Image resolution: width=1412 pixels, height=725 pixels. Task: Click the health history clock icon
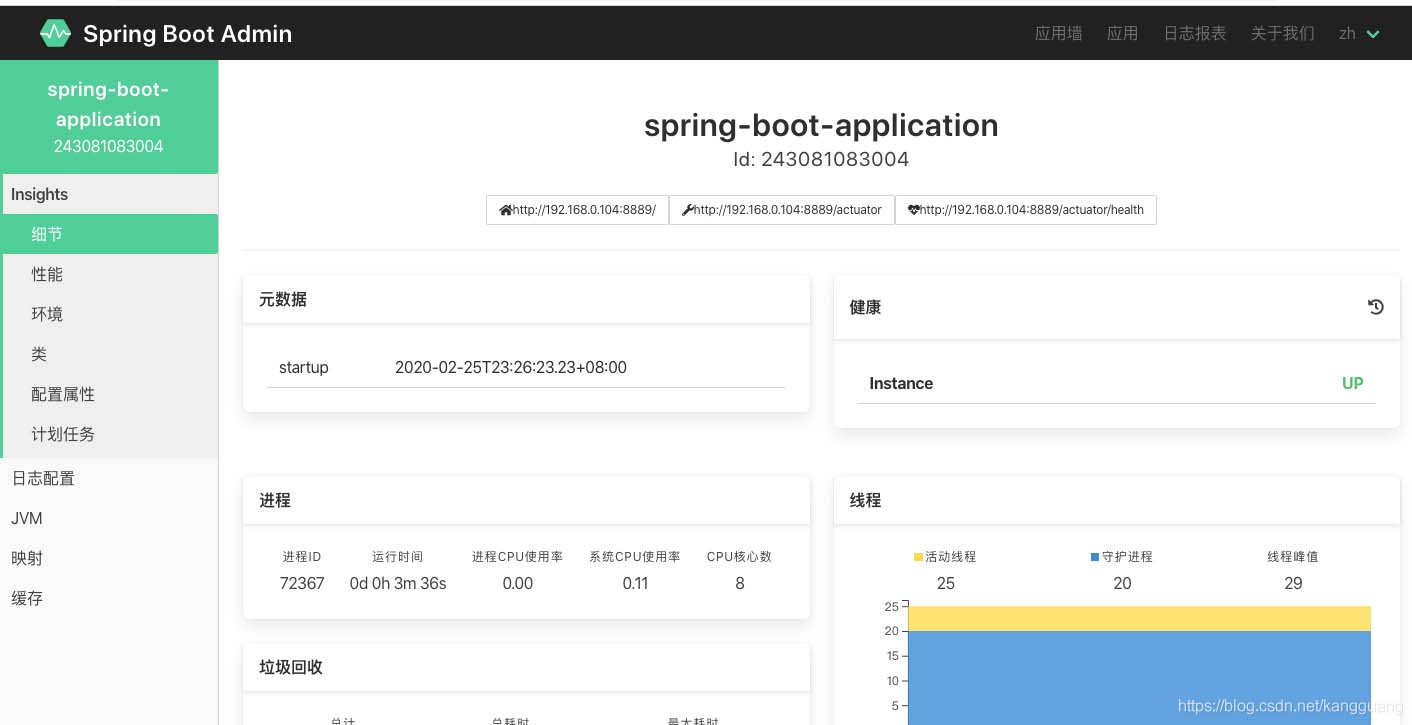pos(1375,307)
